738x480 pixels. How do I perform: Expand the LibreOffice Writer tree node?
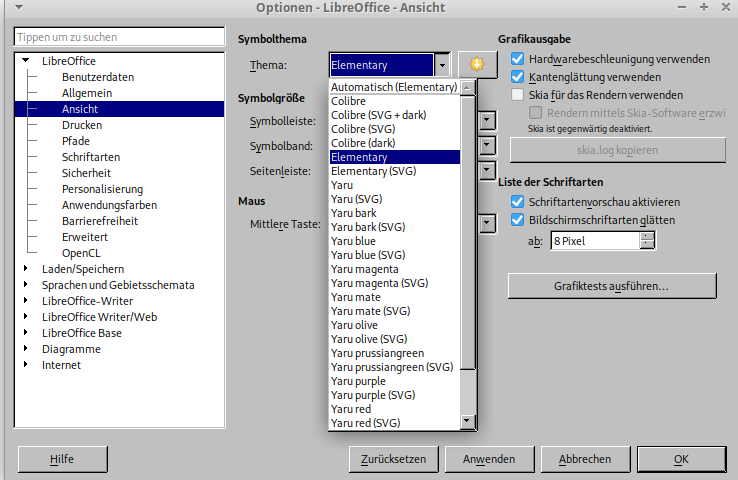pyautogui.click(x=26, y=301)
